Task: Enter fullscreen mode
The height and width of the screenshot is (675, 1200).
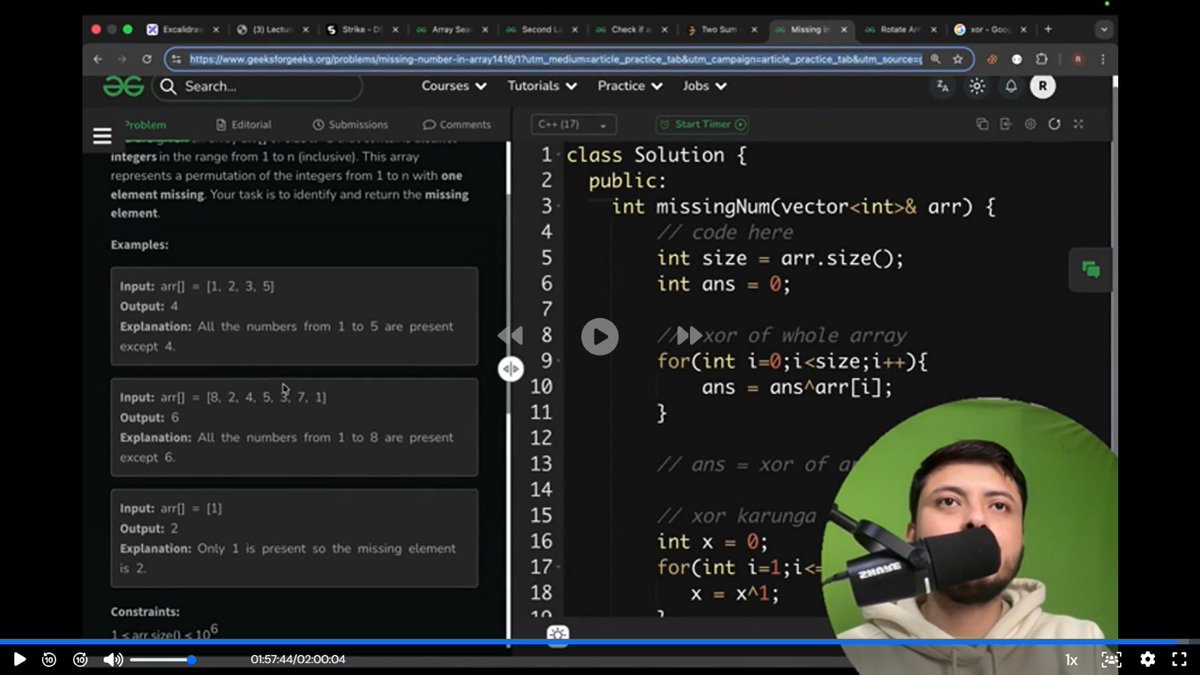Action: point(1179,659)
